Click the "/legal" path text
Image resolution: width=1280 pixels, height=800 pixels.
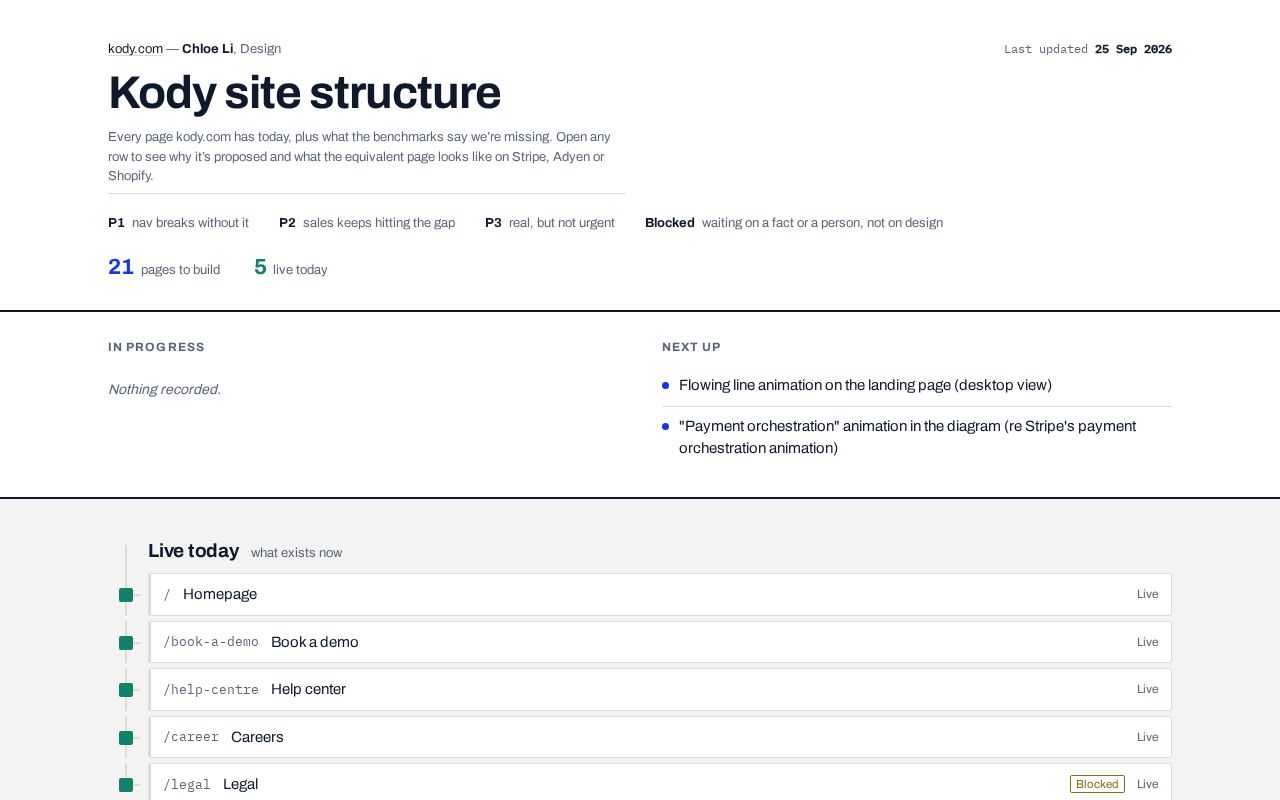[187, 784]
